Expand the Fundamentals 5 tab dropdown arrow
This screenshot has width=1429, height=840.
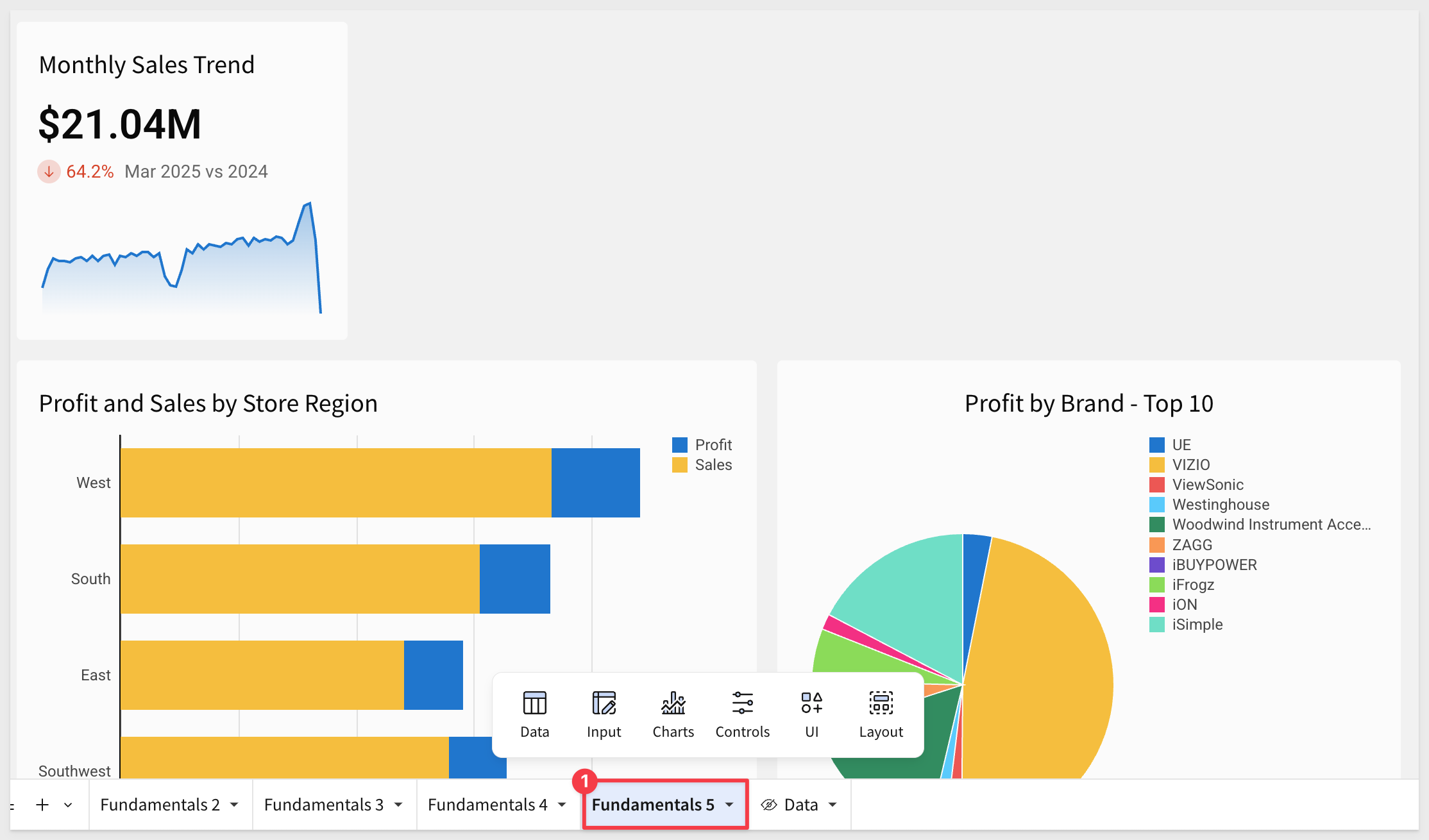pos(730,805)
